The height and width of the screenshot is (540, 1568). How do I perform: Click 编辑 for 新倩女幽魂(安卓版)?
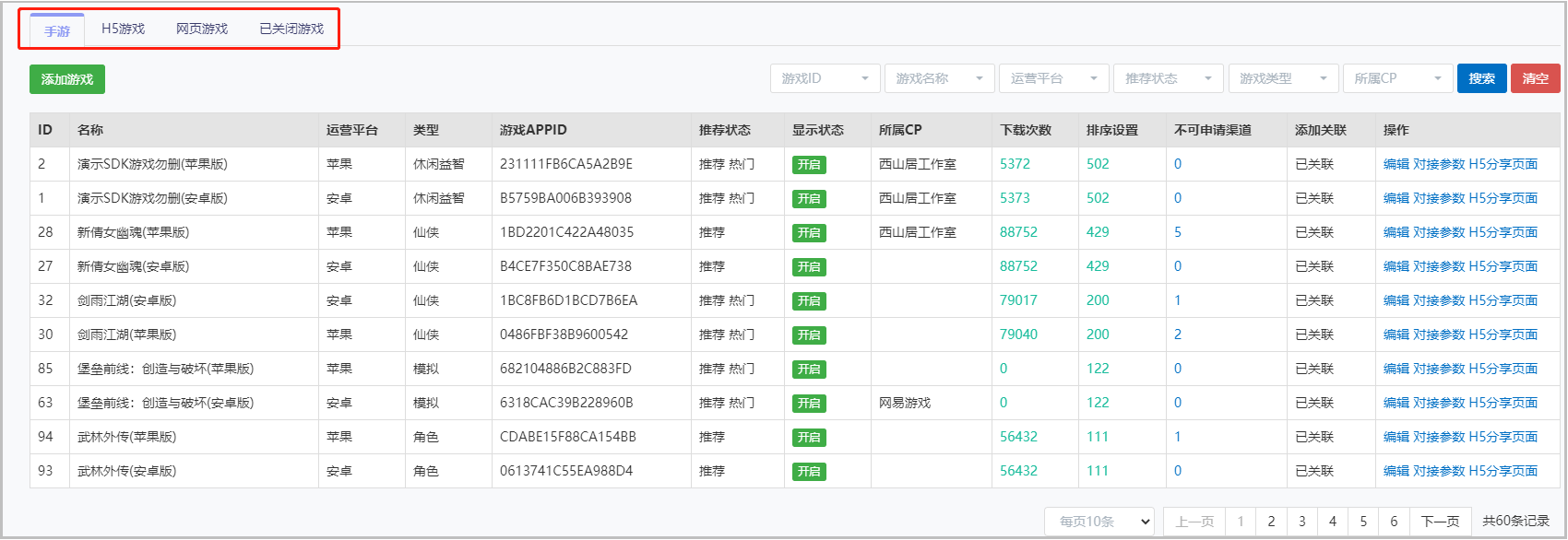[x=1396, y=266]
